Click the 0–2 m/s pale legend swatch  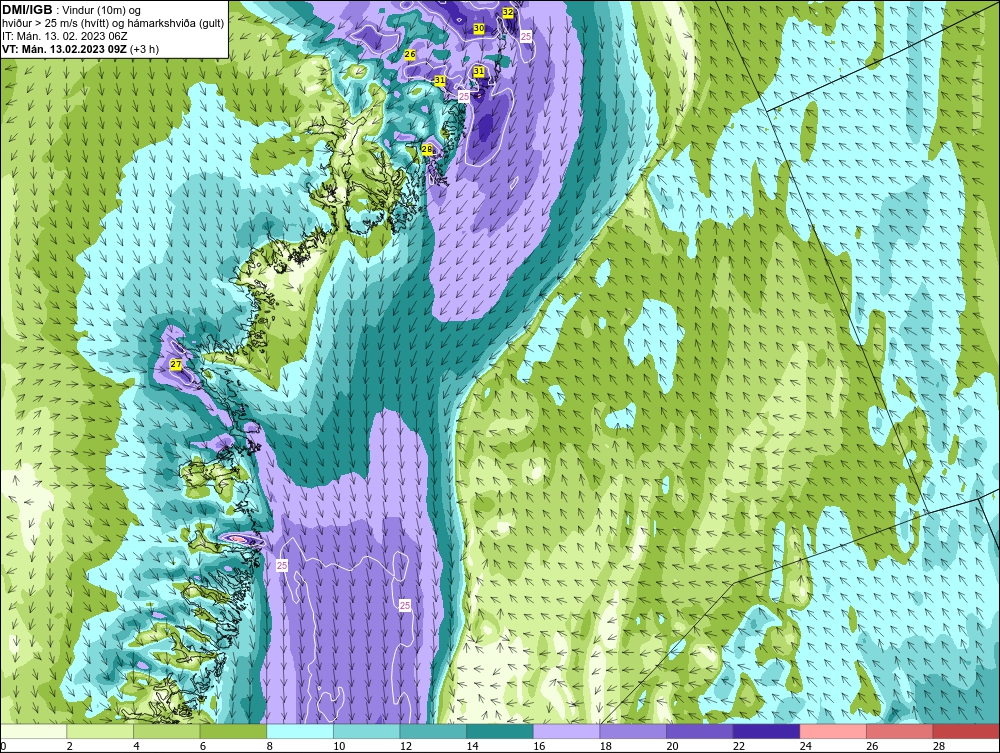(x=33, y=731)
